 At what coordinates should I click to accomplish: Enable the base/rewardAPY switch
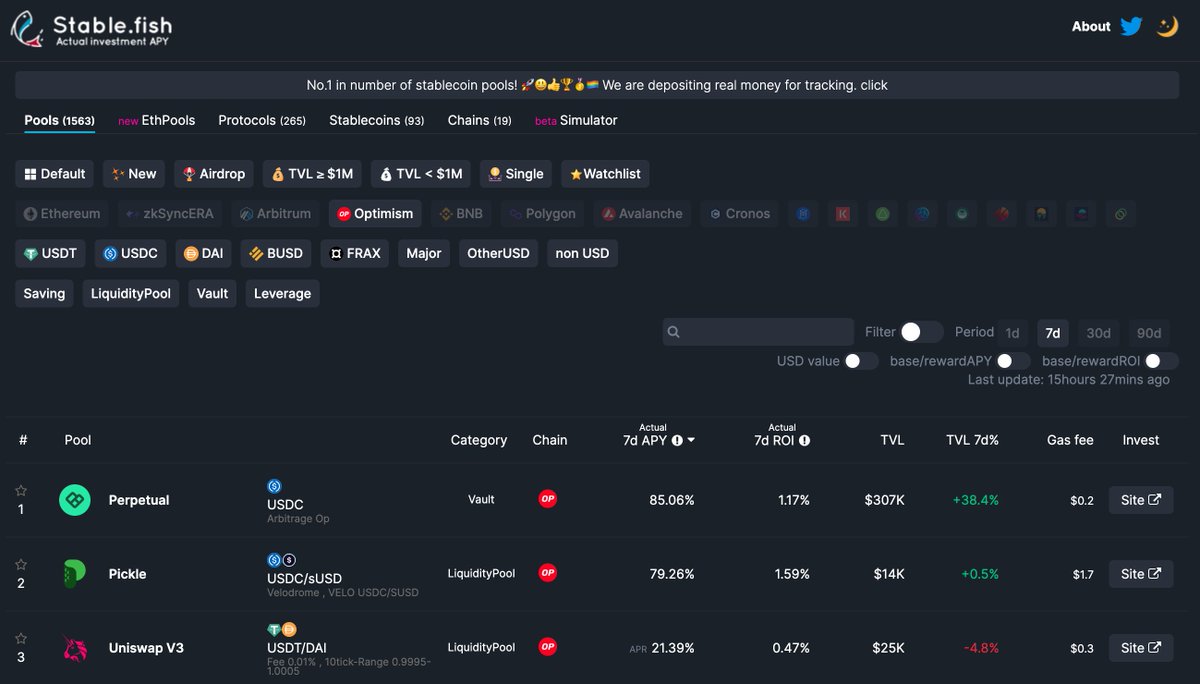point(1013,361)
